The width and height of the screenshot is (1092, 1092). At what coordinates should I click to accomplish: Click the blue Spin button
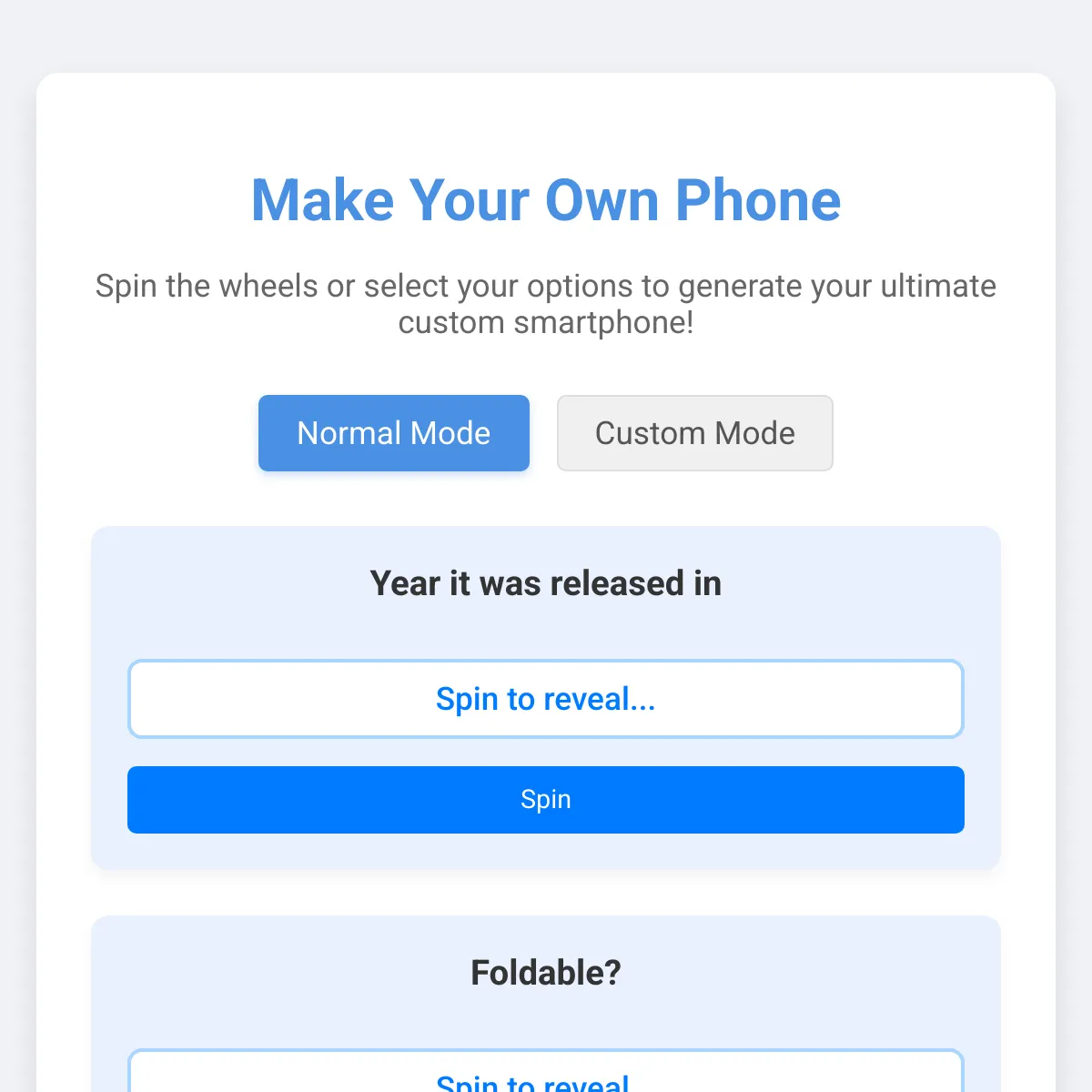click(546, 800)
